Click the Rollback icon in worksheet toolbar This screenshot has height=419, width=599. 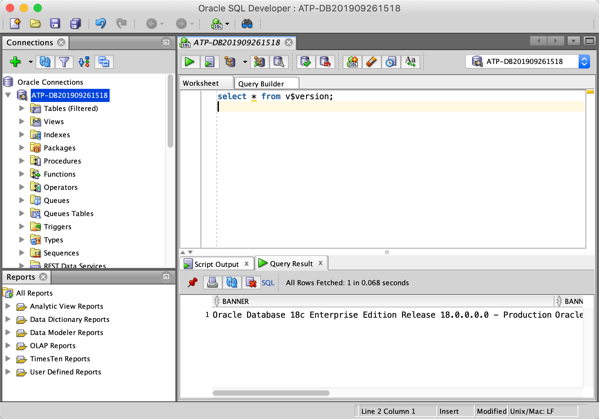[x=325, y=61]
